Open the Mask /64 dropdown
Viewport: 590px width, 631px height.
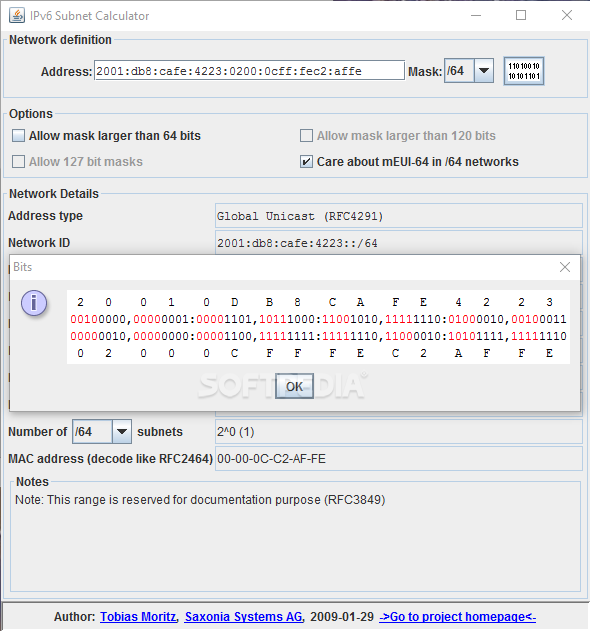484,71
